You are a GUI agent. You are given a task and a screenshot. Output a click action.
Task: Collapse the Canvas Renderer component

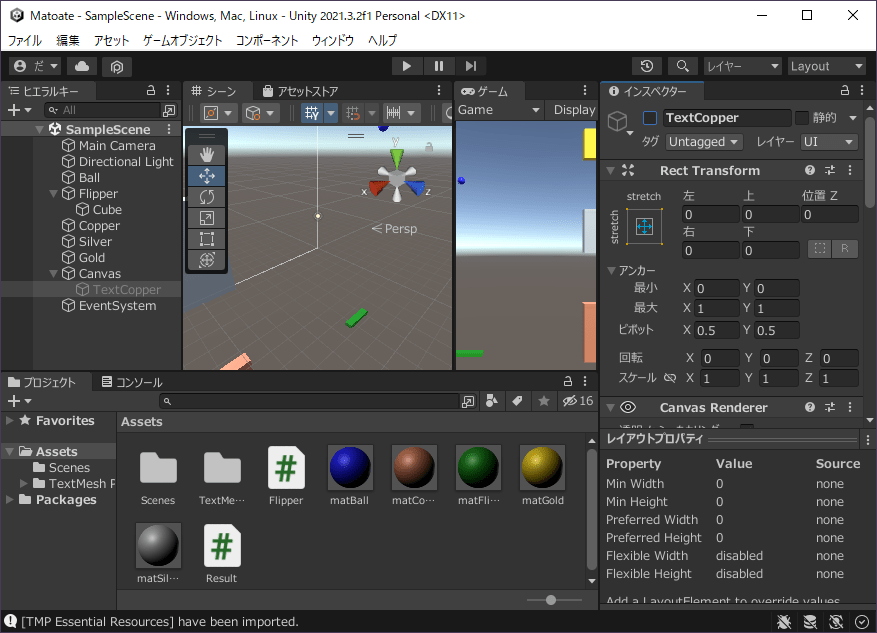[x=611, y=408]
